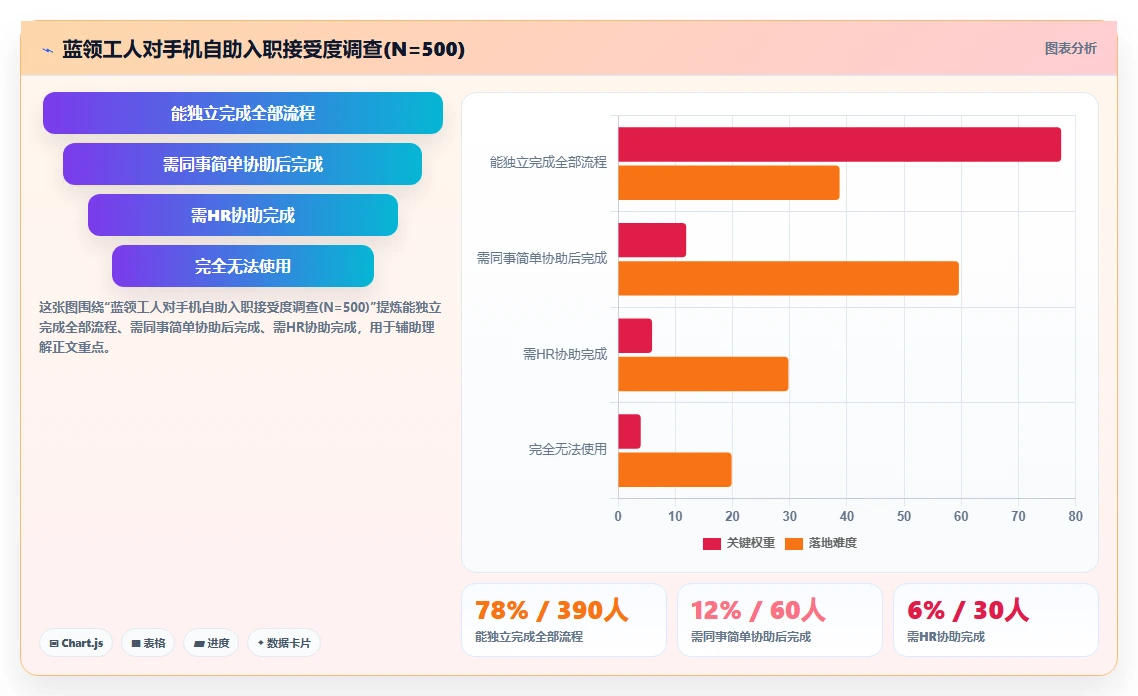The width and height of the screenshot is (1138, 696).
Task: Click x-axis tick value 40
Action: tap(846, 516)
